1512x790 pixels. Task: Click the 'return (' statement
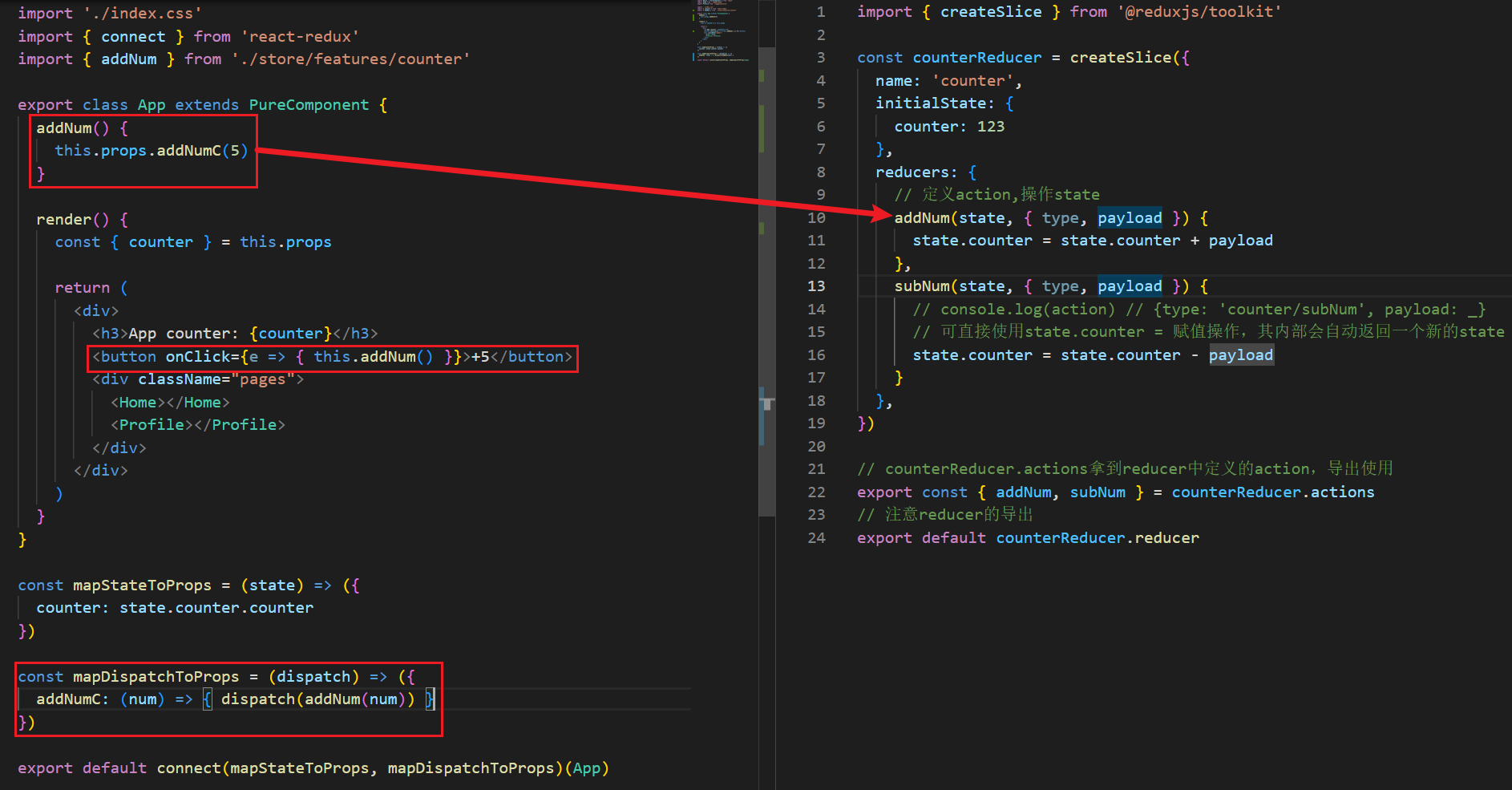(x=91, y=288)
